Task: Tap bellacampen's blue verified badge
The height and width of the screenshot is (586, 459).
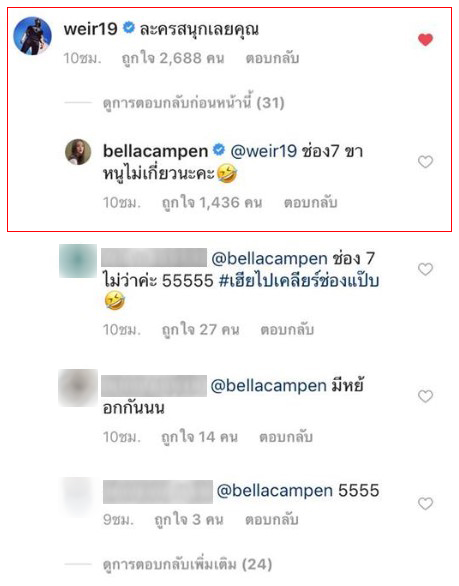Action: click(x=219, y=150)
